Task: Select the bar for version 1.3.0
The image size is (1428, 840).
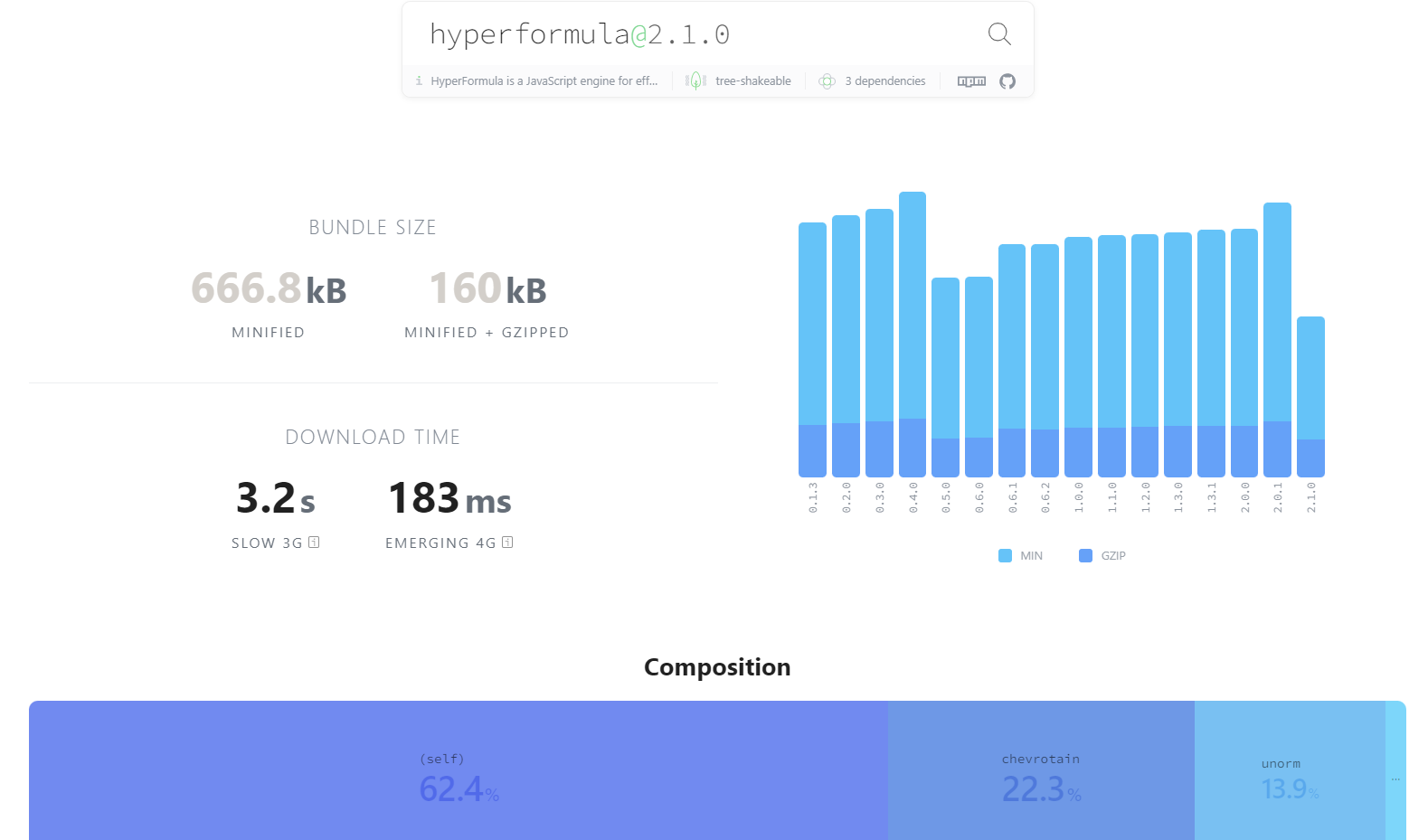Action: pos(1177,354)
